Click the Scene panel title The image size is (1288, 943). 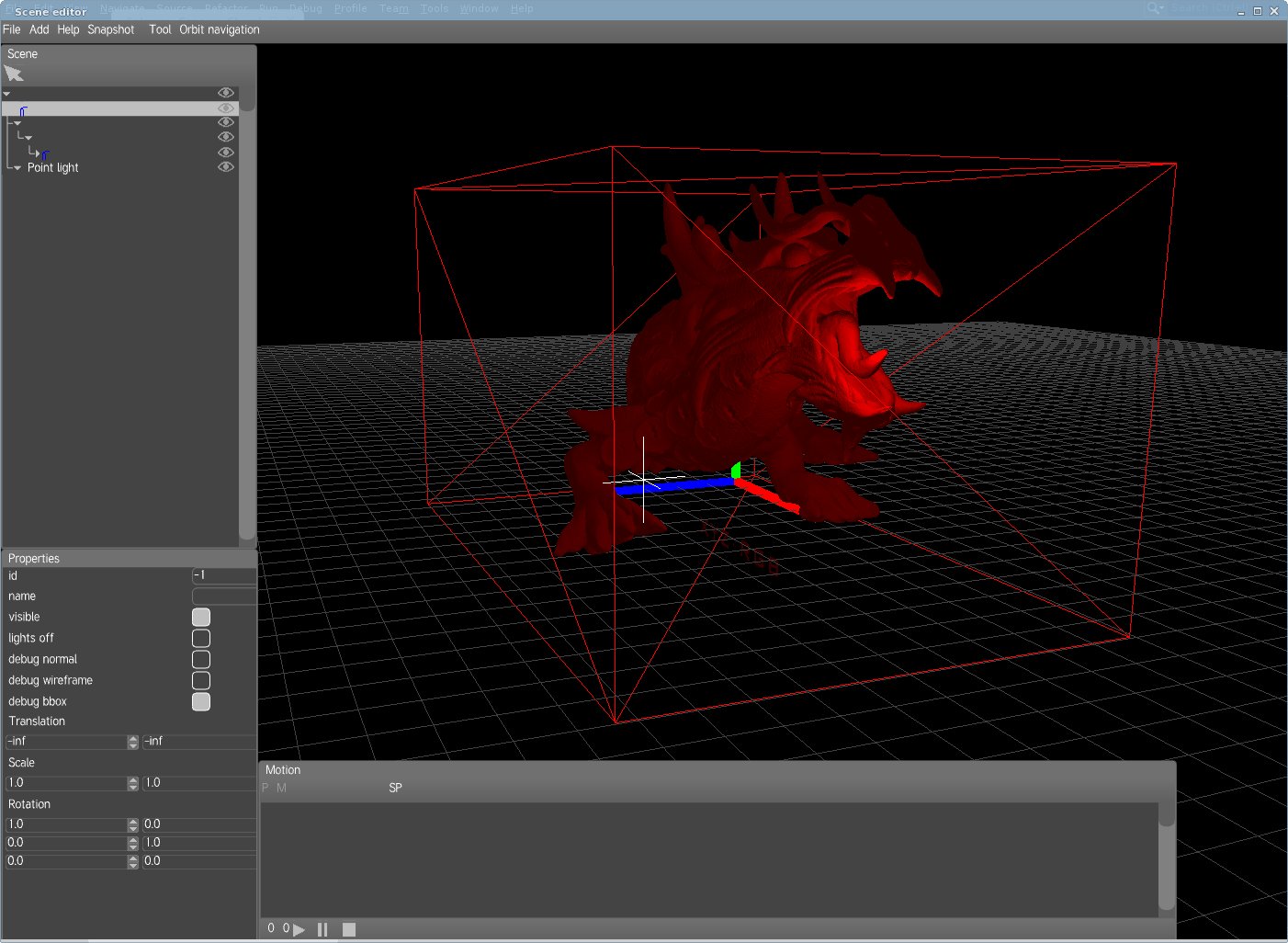(x=22, y=54)
